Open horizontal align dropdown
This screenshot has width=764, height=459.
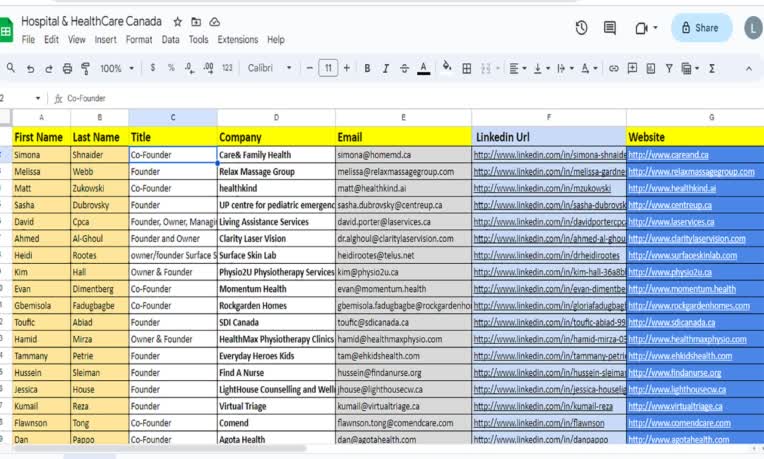pyautogui.click(x=517, y=69)
